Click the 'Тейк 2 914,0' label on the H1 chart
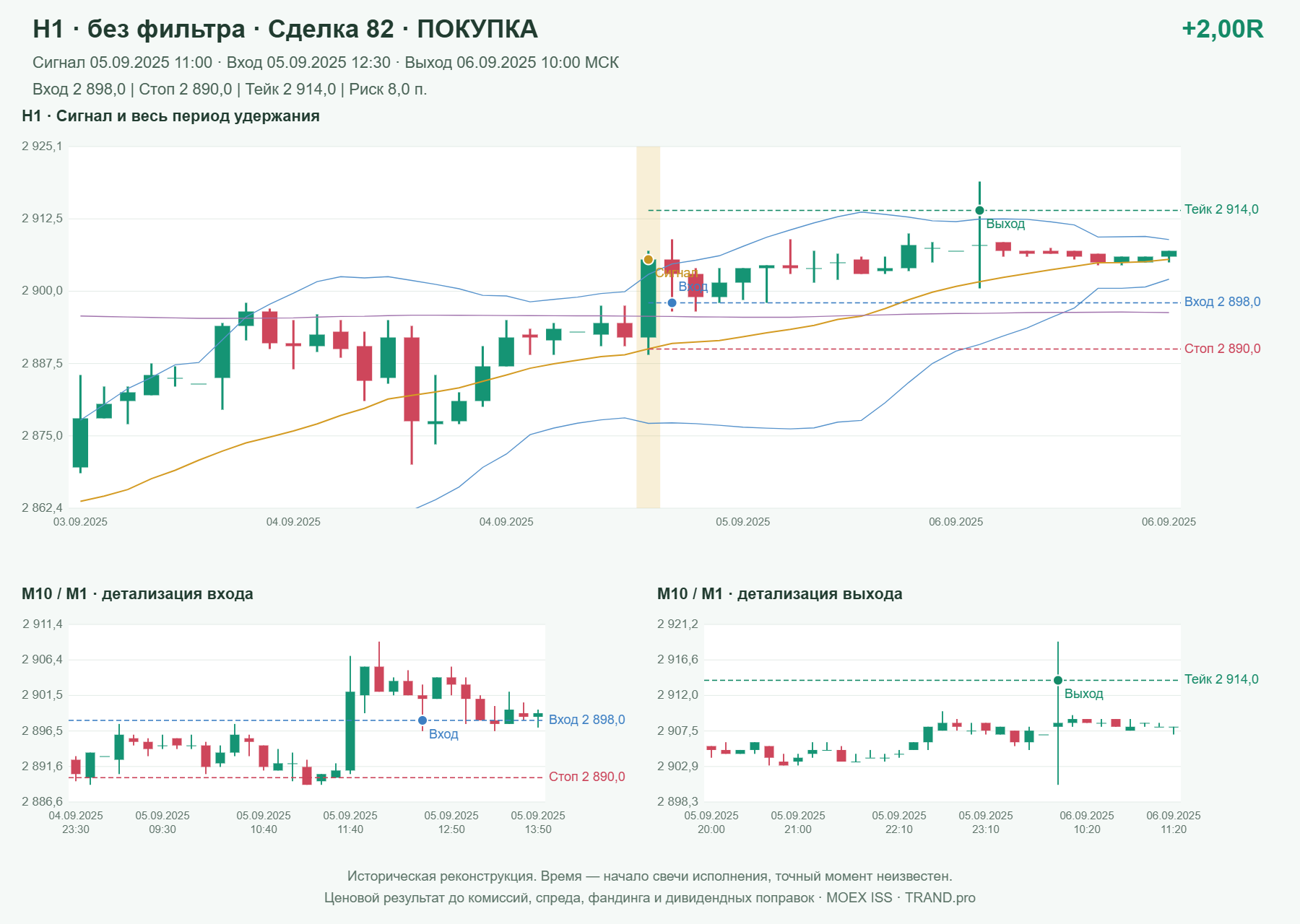Screen dimensions: 1300x924 [1221, 209]
